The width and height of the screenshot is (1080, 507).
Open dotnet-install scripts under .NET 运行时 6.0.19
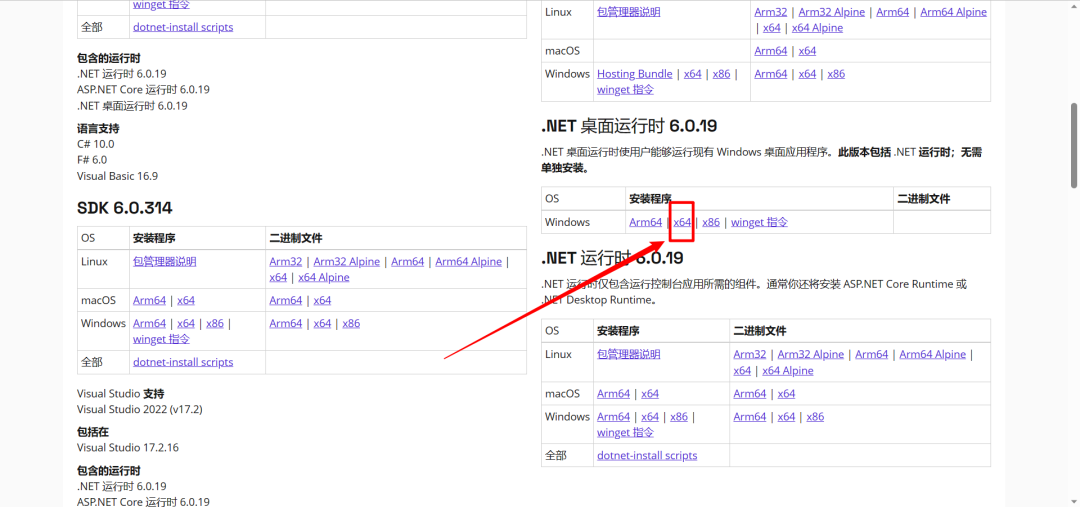pos(647,456)
